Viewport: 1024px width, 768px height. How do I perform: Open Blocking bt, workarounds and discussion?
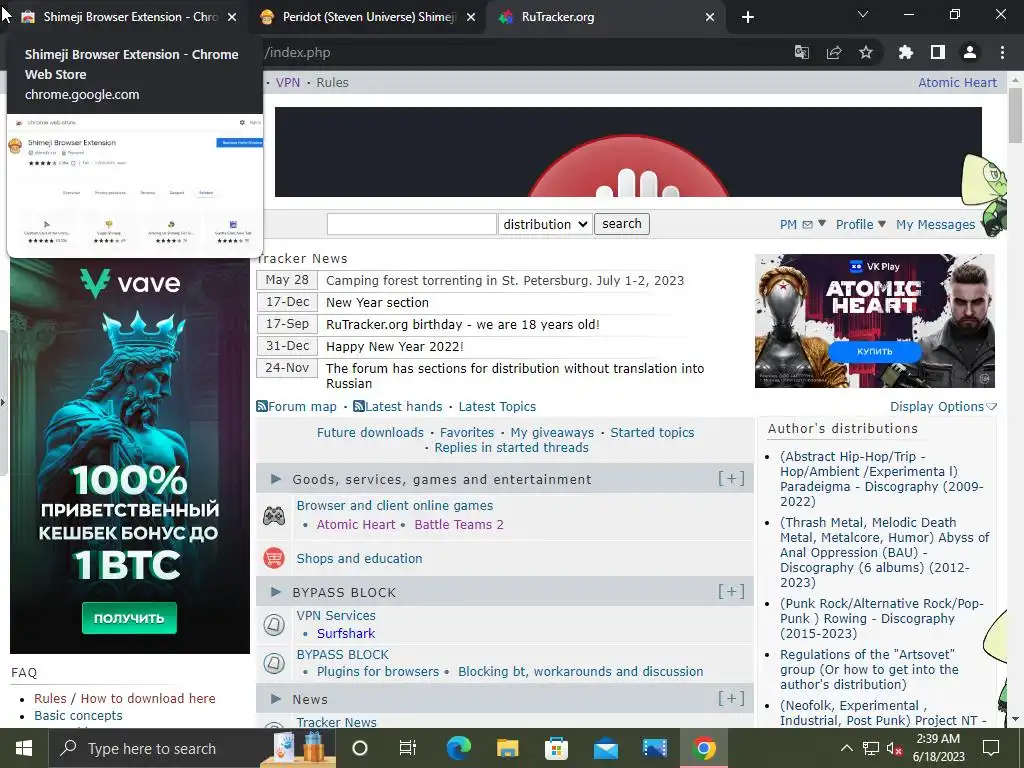point(581,671)
